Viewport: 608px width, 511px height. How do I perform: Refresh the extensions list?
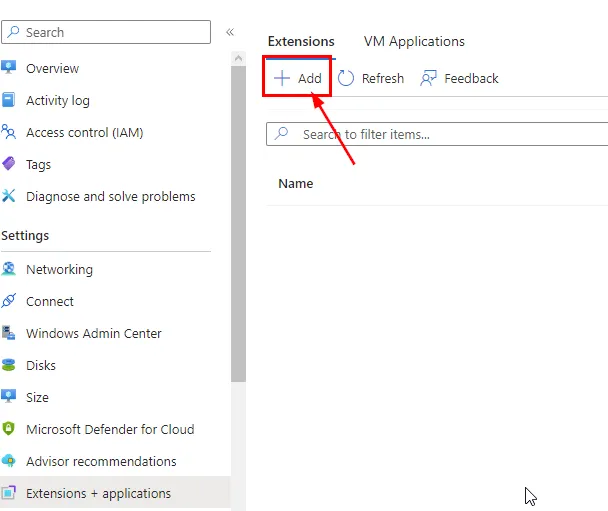click(371, 78)
